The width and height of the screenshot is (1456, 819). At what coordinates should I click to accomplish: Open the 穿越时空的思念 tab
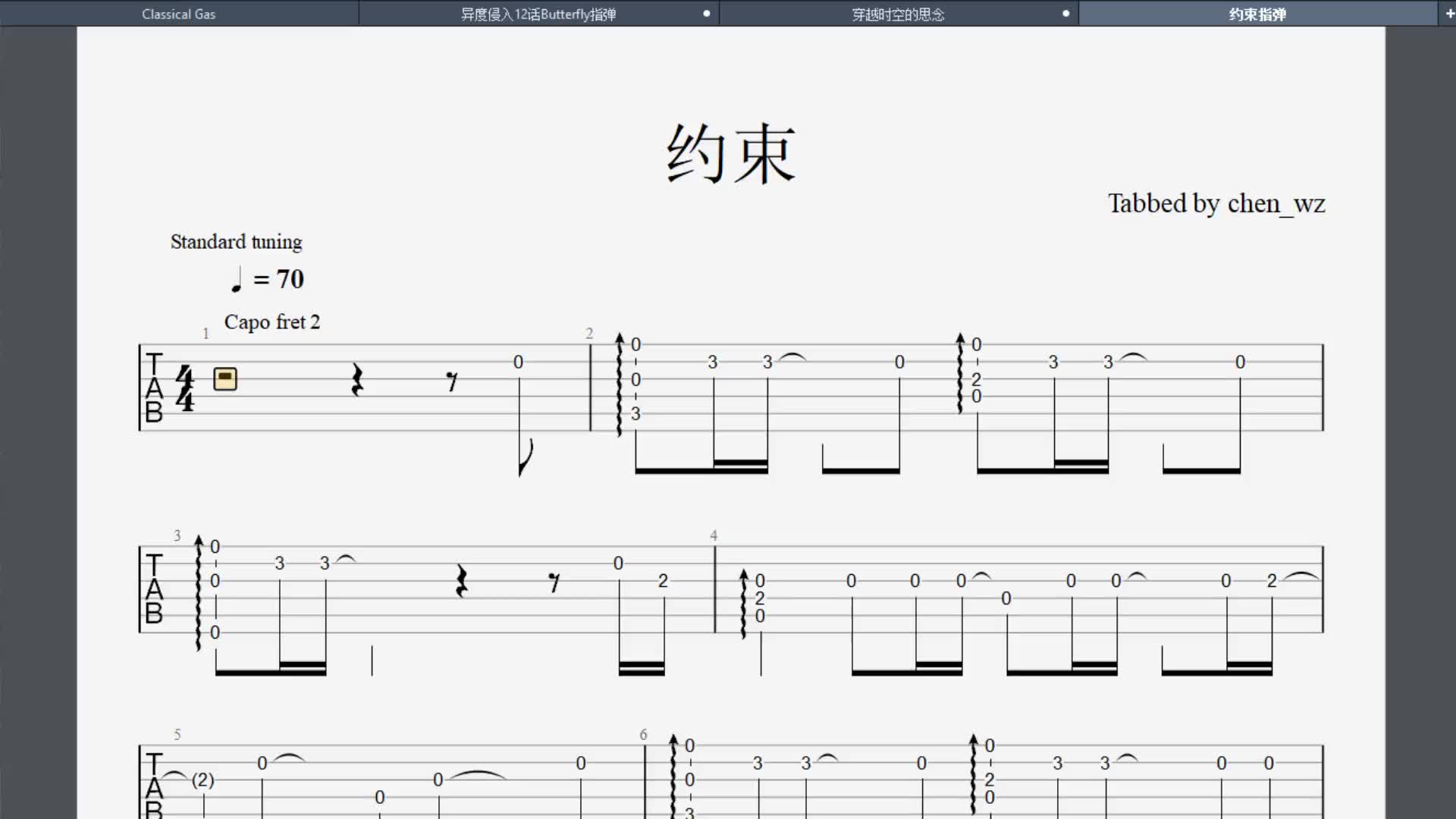coord(899,14)
